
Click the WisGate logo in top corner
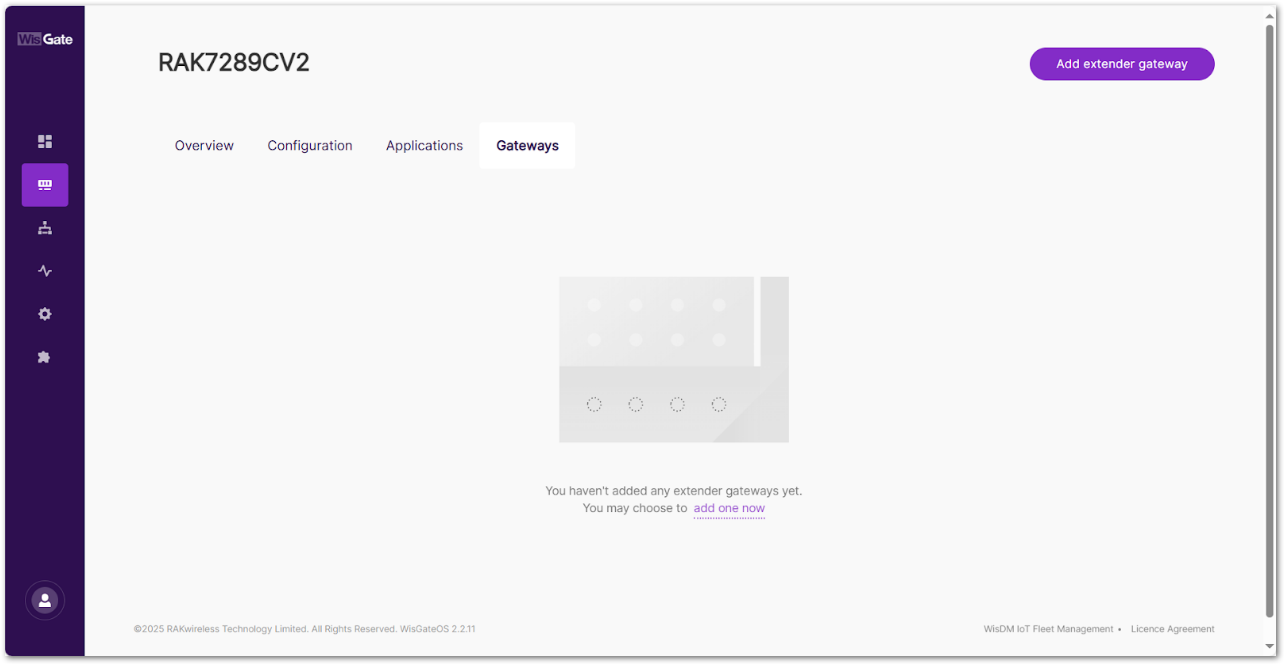click(x=44, y=38)
